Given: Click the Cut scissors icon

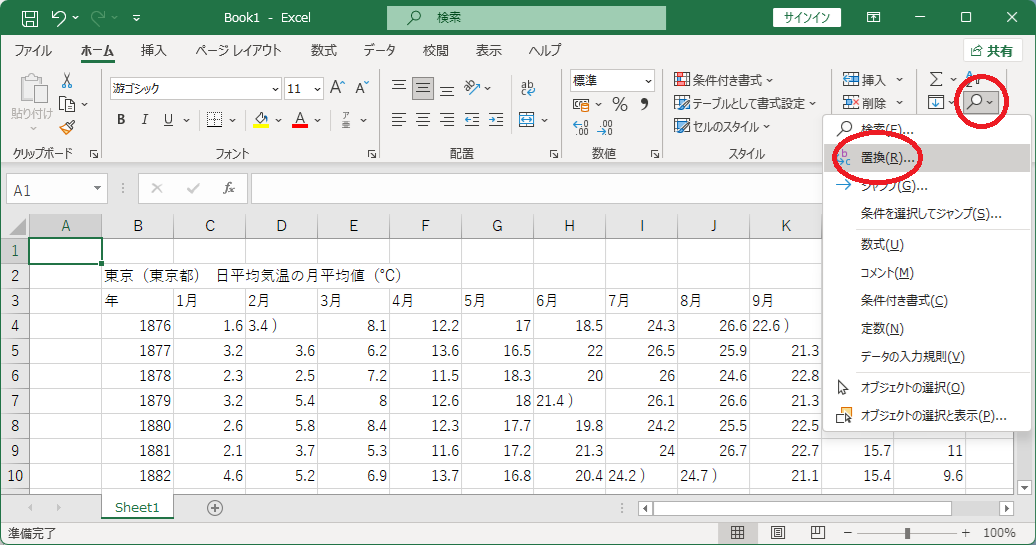Looking at the screenshot, I should coord(67,81).
